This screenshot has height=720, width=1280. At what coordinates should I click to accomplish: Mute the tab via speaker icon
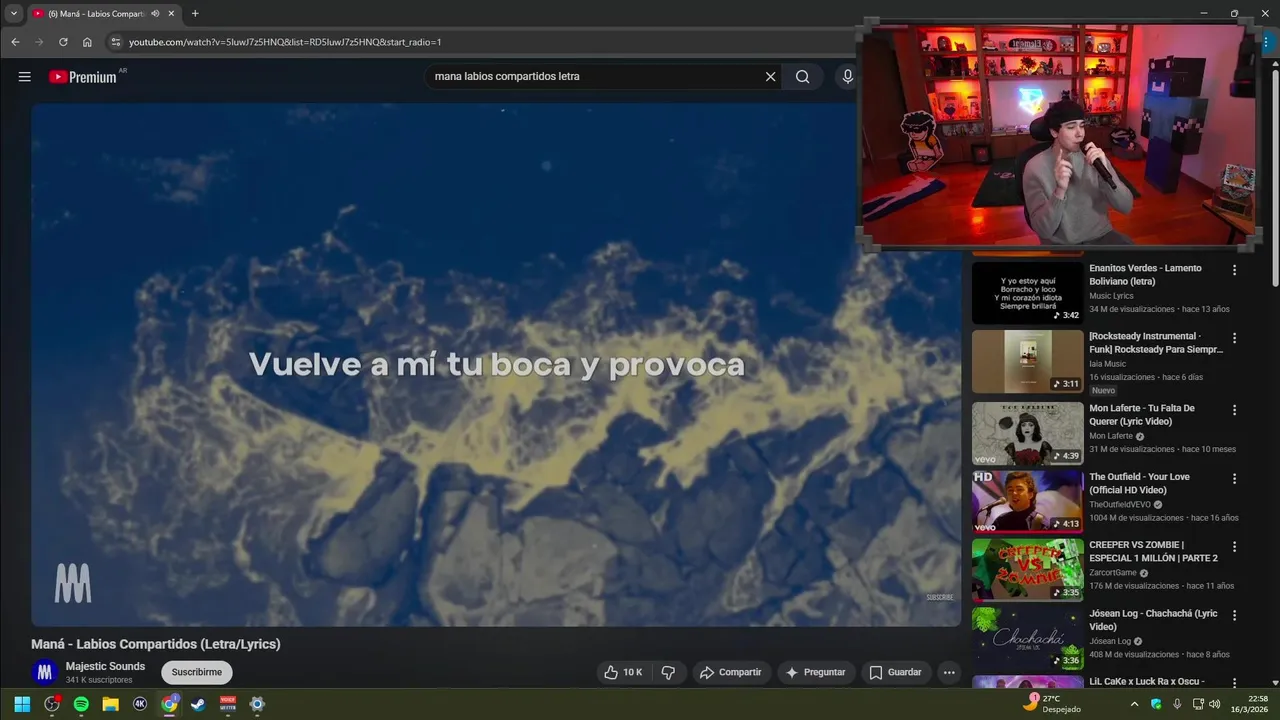pos(155,14)
